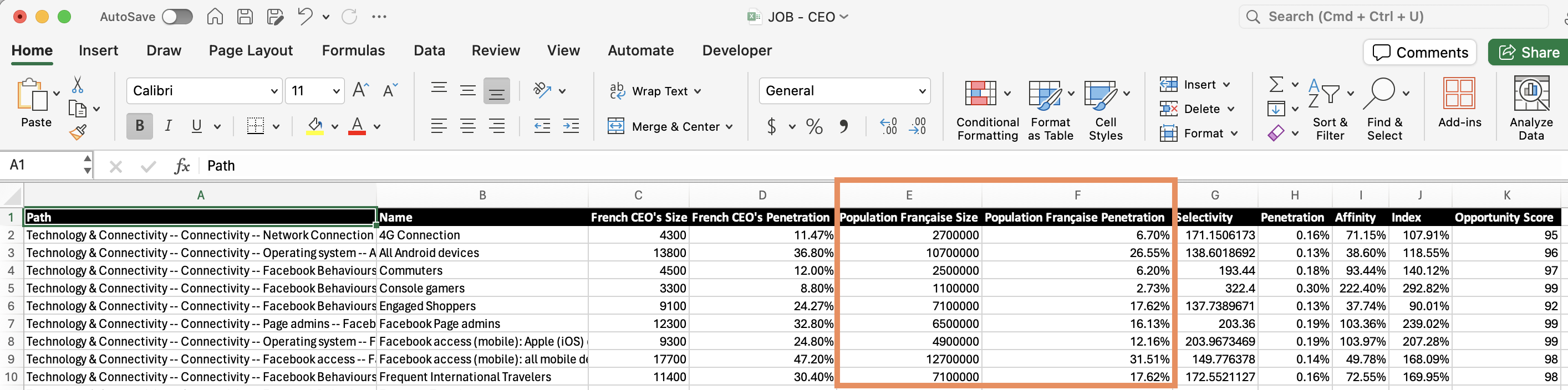1568x390 pixels.
Task: Decrease decimal places shown
Action: (x=917, y=126)
